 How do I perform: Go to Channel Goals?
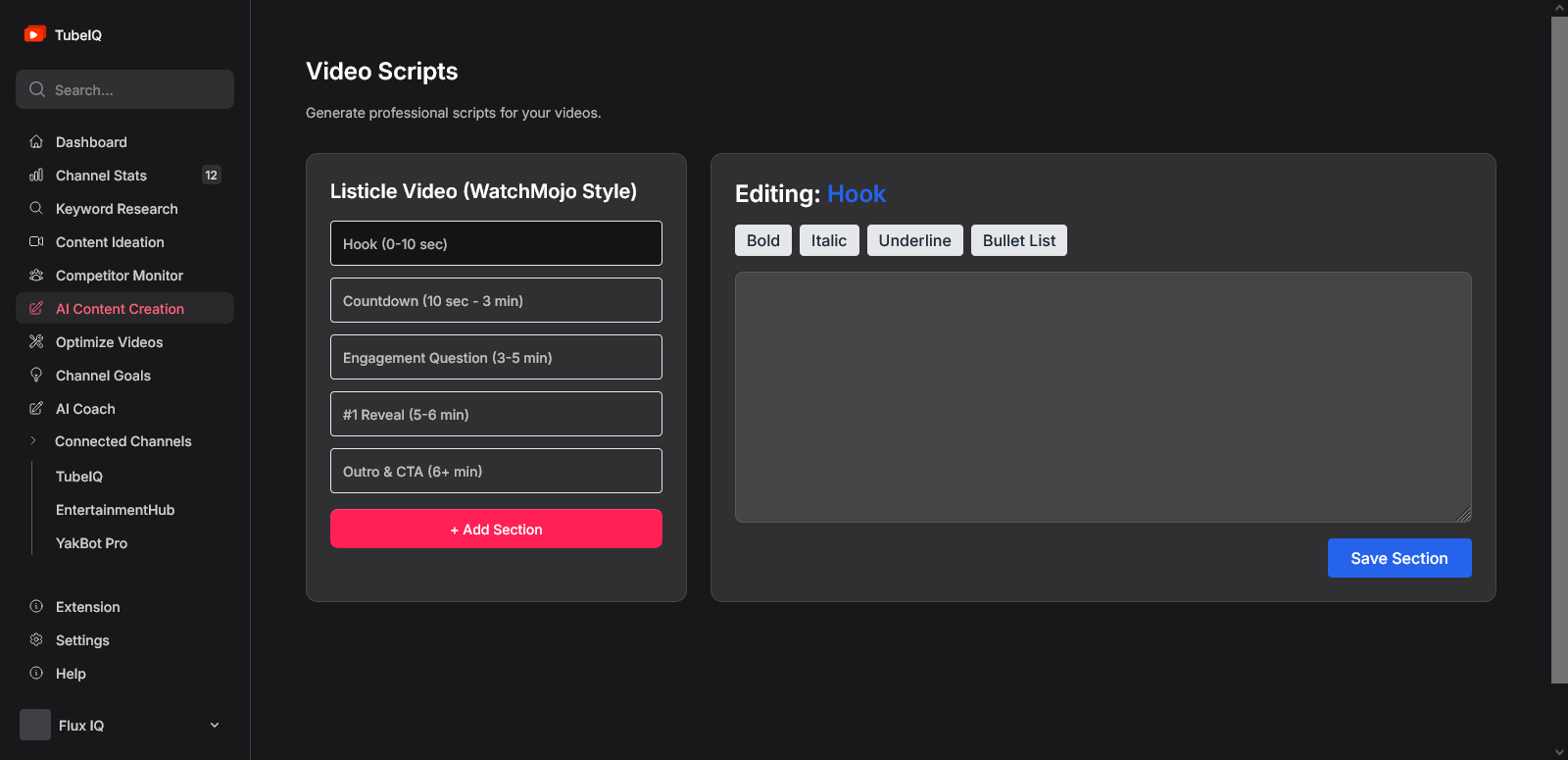pos(124,376)
